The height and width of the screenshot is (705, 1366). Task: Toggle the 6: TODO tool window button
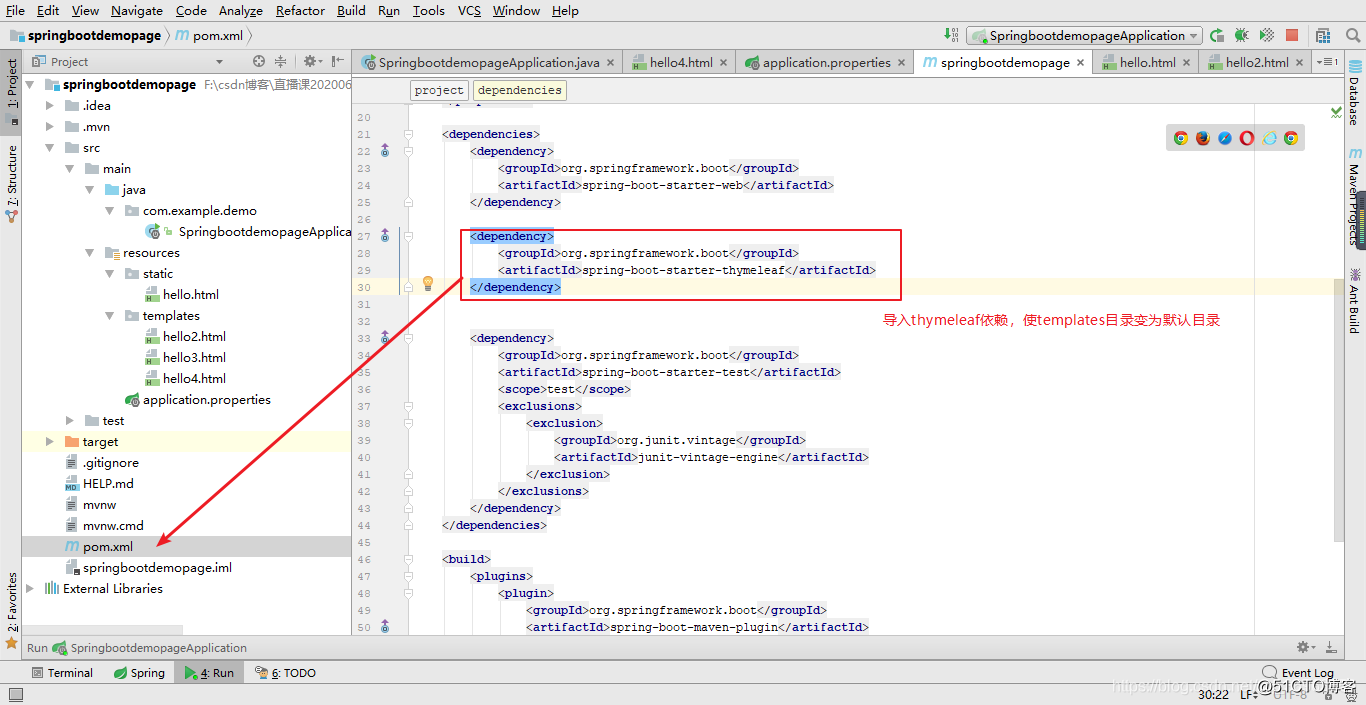pos(285,673)
